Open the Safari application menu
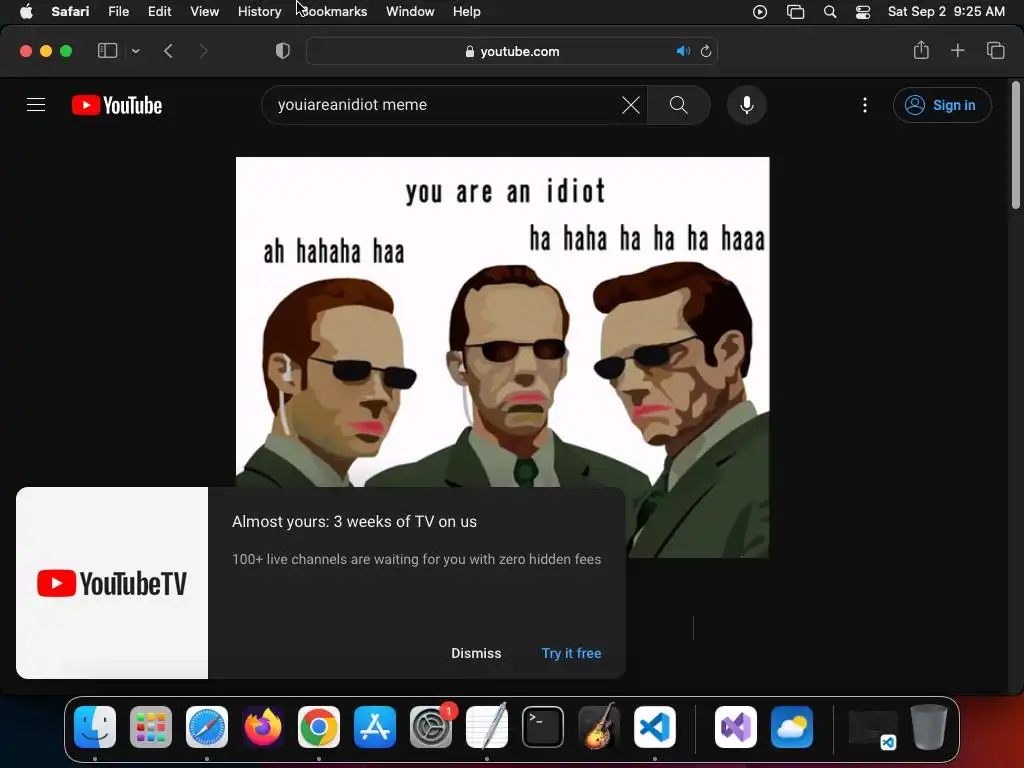Image resolution: width=1024 pixels, height=768 pixels. (70, 12)
